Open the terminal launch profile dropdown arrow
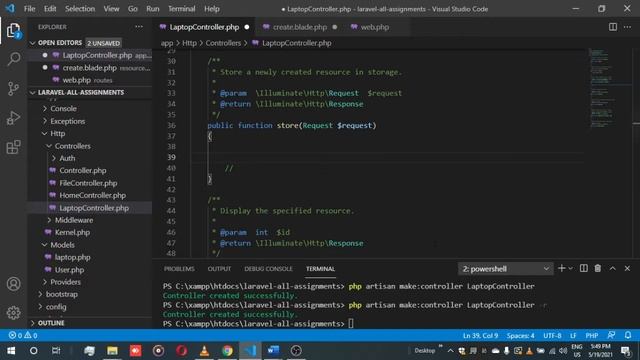 571,268
